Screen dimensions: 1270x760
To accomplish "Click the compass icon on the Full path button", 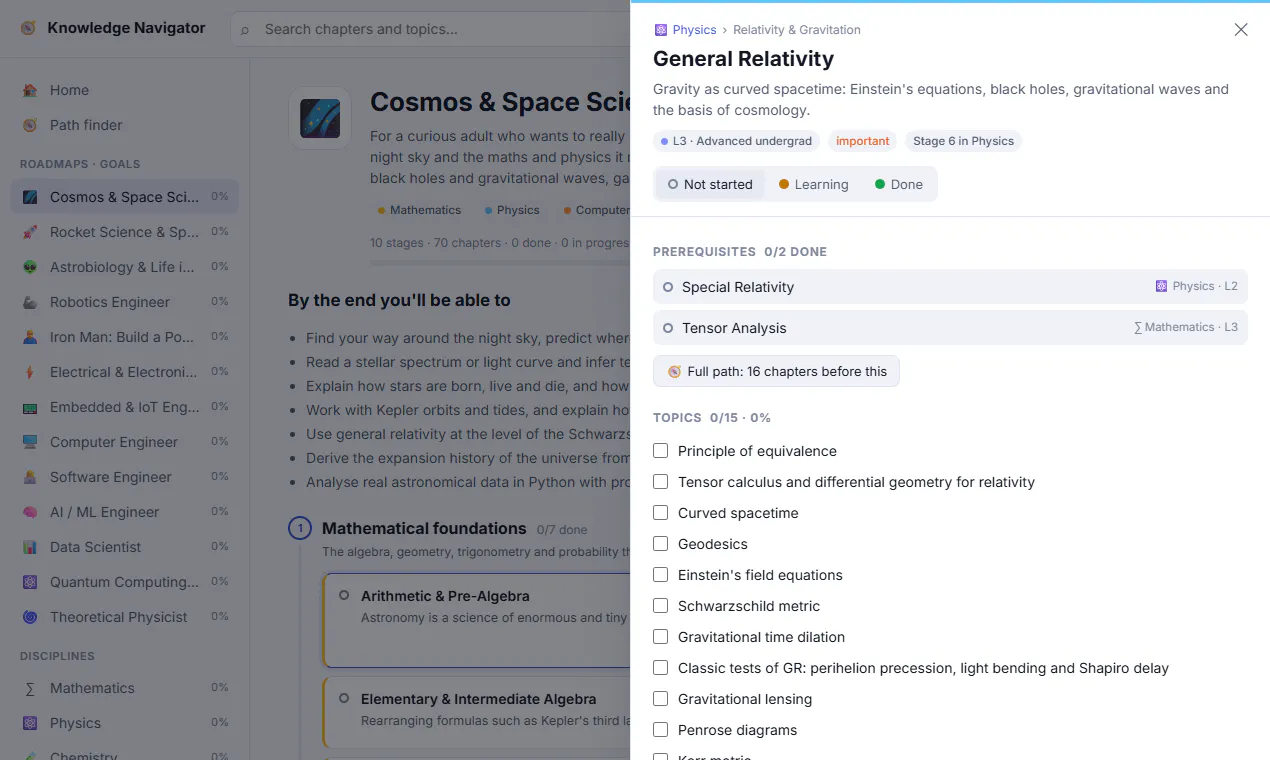I will [674, 371].
